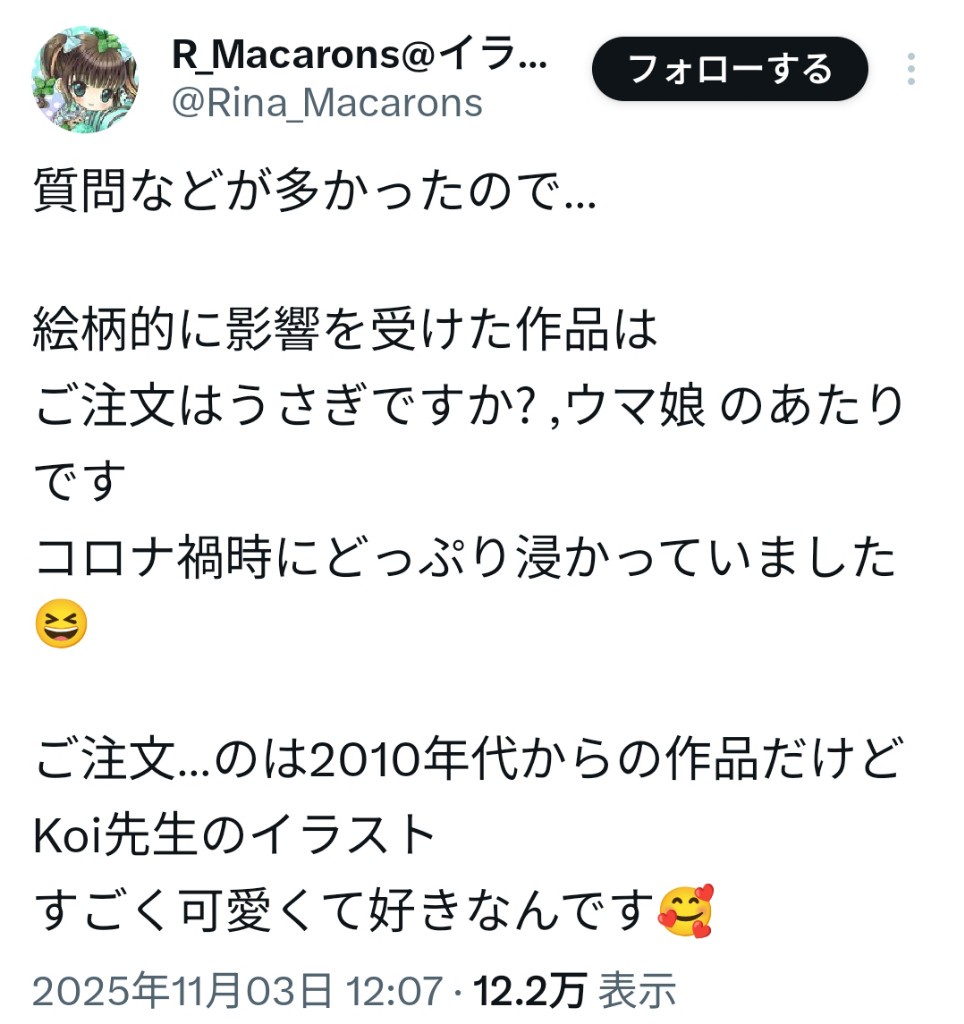Click the line mentioning 2010年代からの作品
The image size is (964, 1024).
coord(468,759)
